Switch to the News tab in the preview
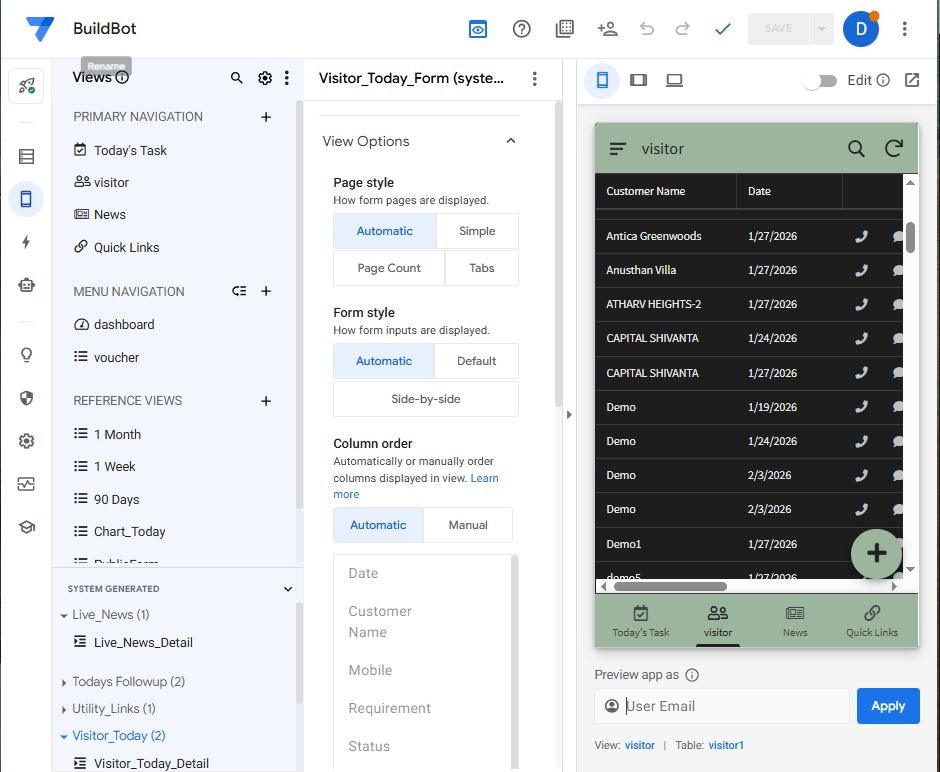 pos(795,620)
